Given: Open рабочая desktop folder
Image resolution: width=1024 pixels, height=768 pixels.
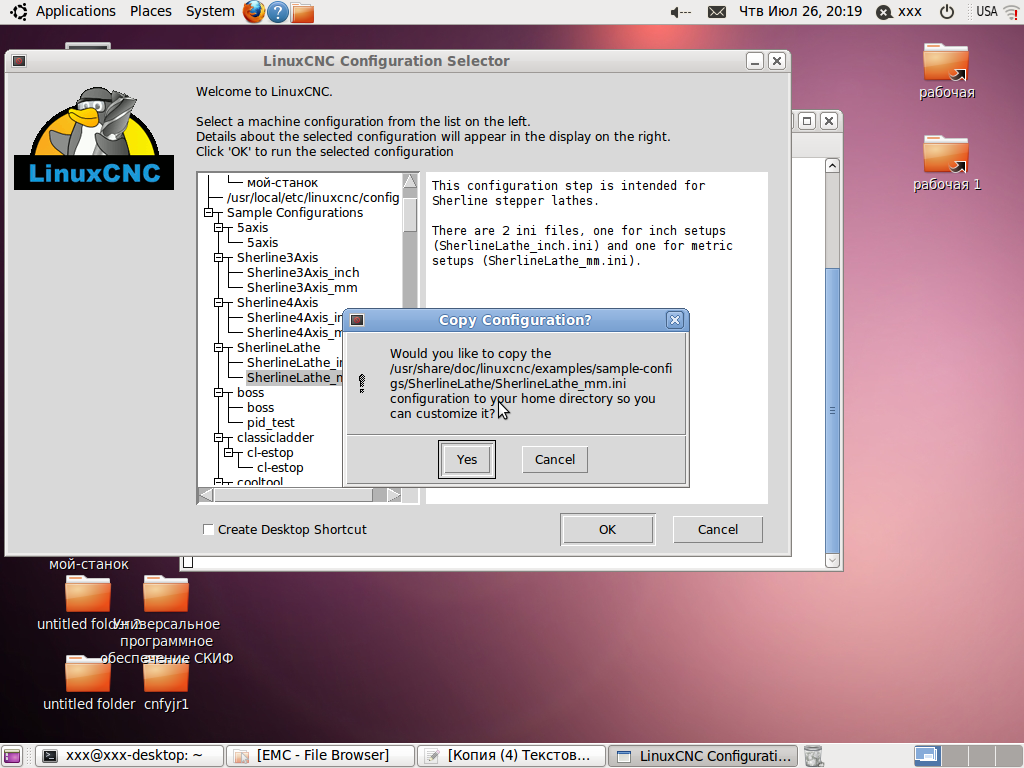Looking at the screenshot, I should coord(946,71).
